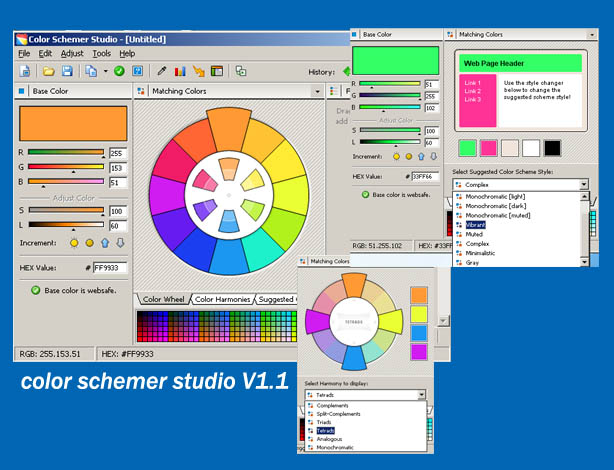
Task: Click the lighter sun Increment icon in main window
Action: [74, 243]
